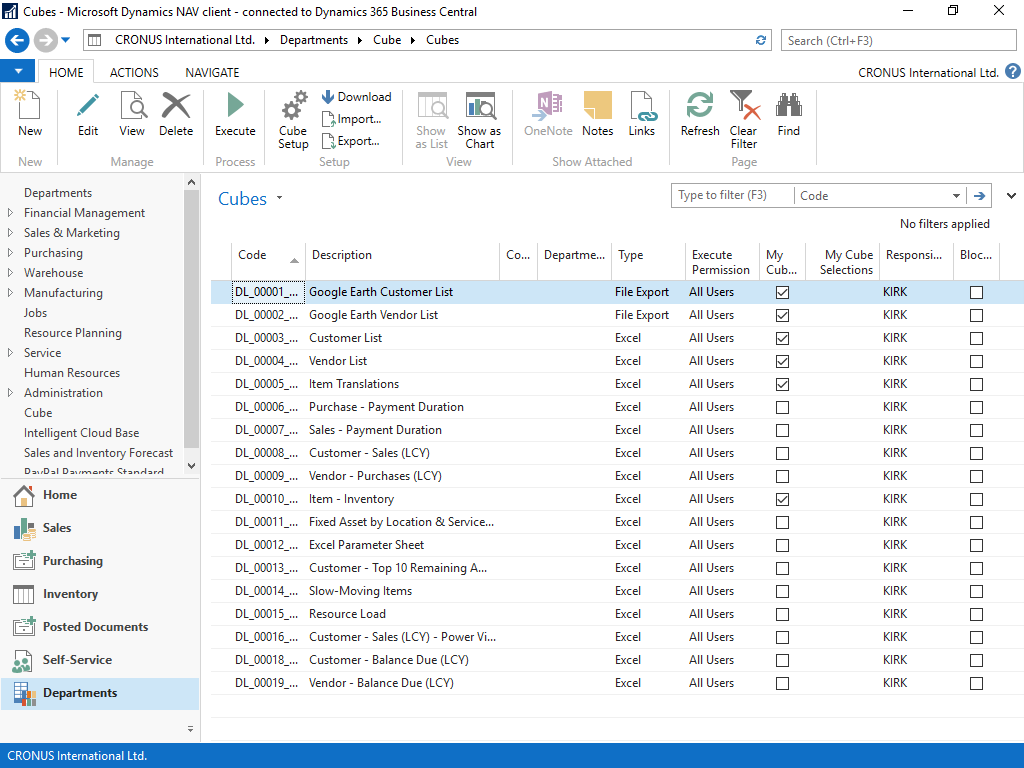Open the blue application menu dropdown
This screenshot has height=768, width=1024.
pyautogui.click(x=18, y=71)
